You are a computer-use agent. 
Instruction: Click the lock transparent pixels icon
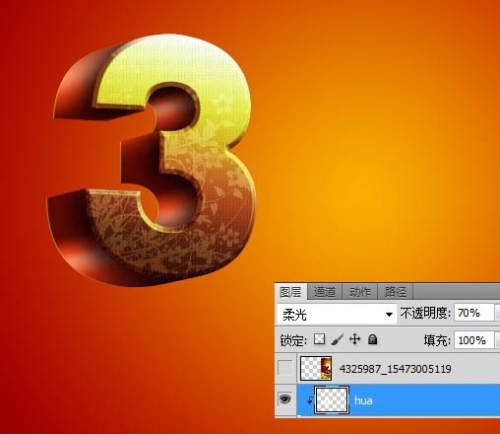(x=319, y=339)
